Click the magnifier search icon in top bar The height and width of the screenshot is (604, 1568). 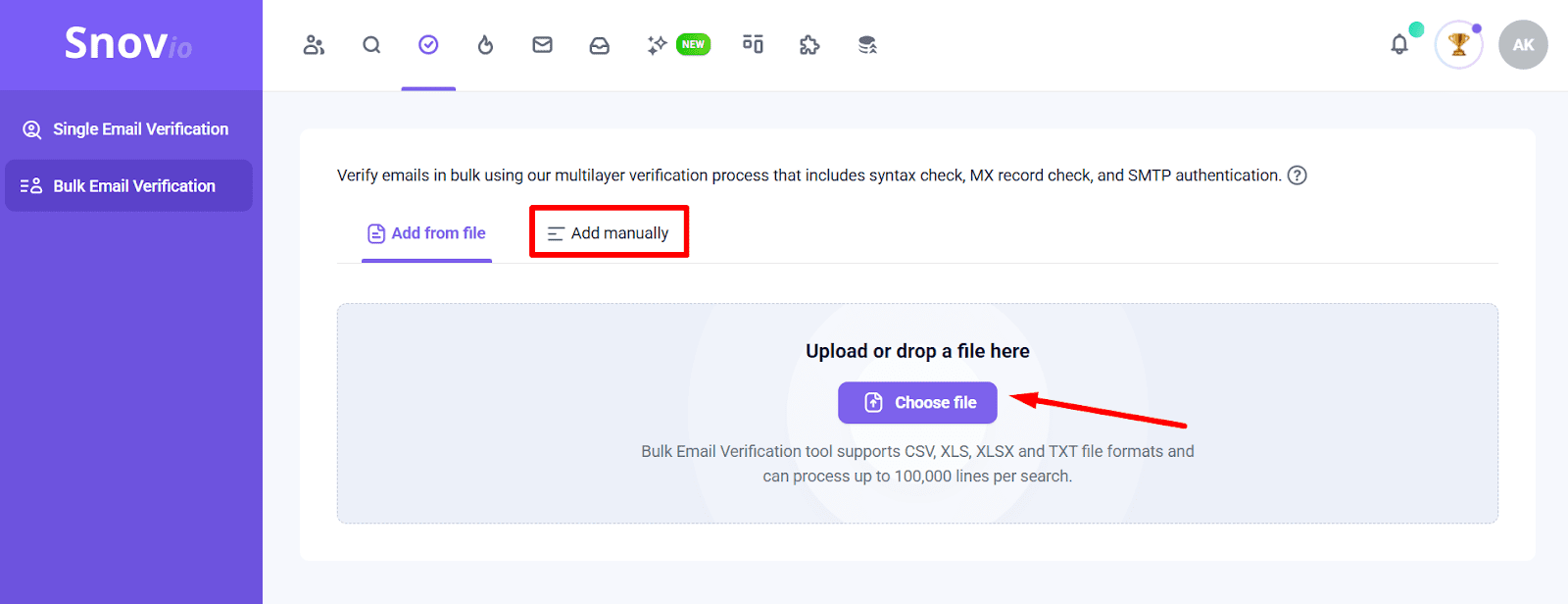[371, 45]
